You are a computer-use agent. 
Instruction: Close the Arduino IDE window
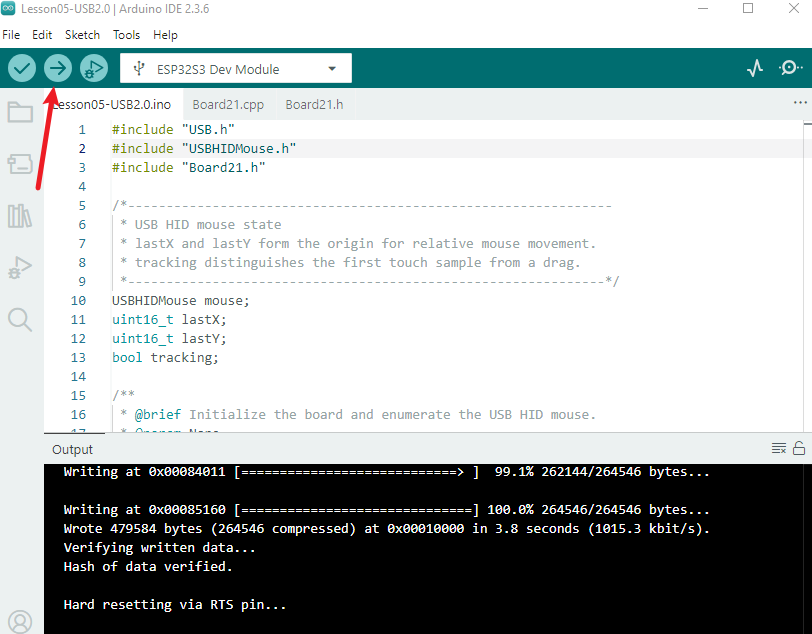click(793, 8)
